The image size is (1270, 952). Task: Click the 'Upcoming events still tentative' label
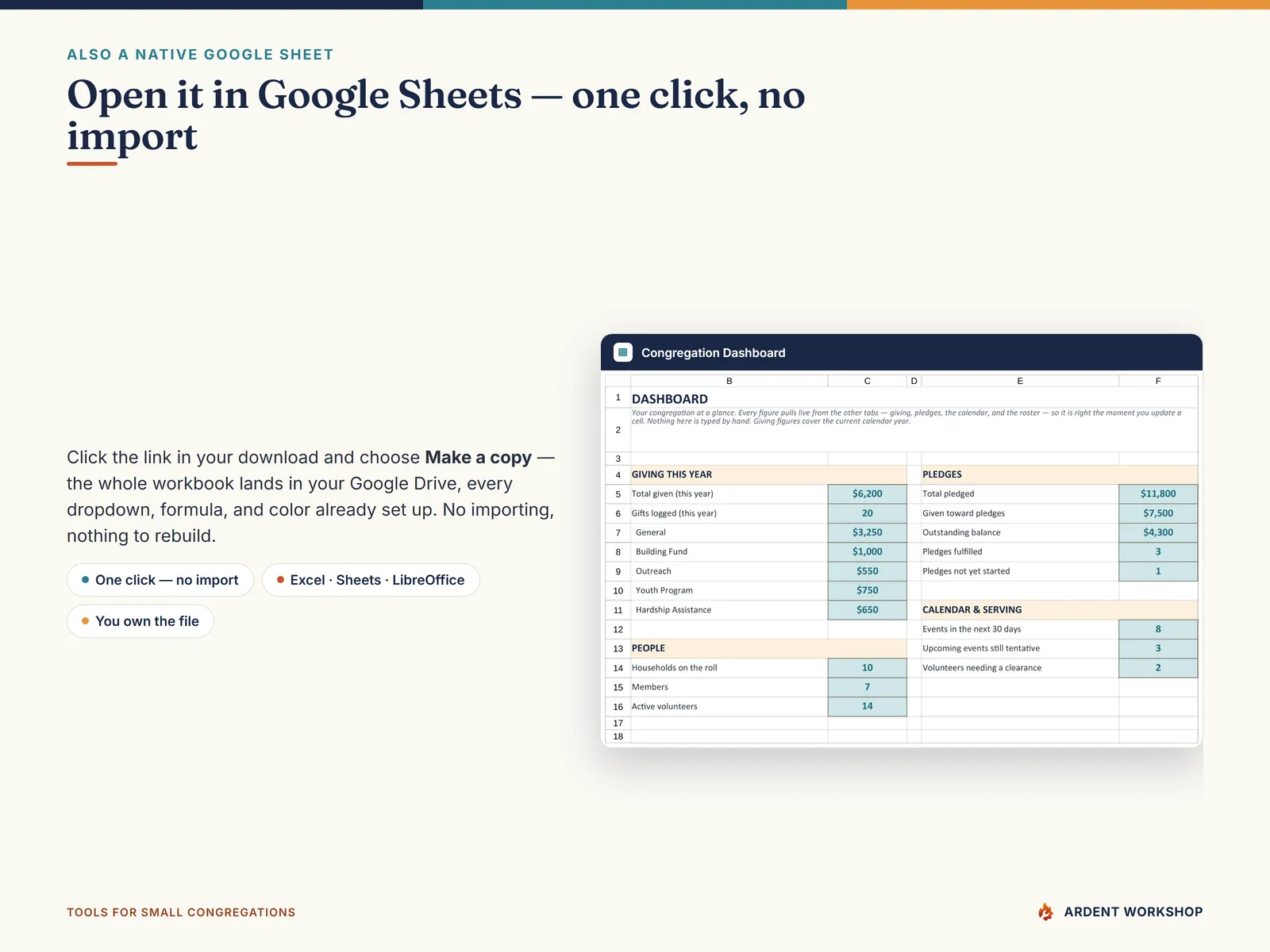pos(981,648)
